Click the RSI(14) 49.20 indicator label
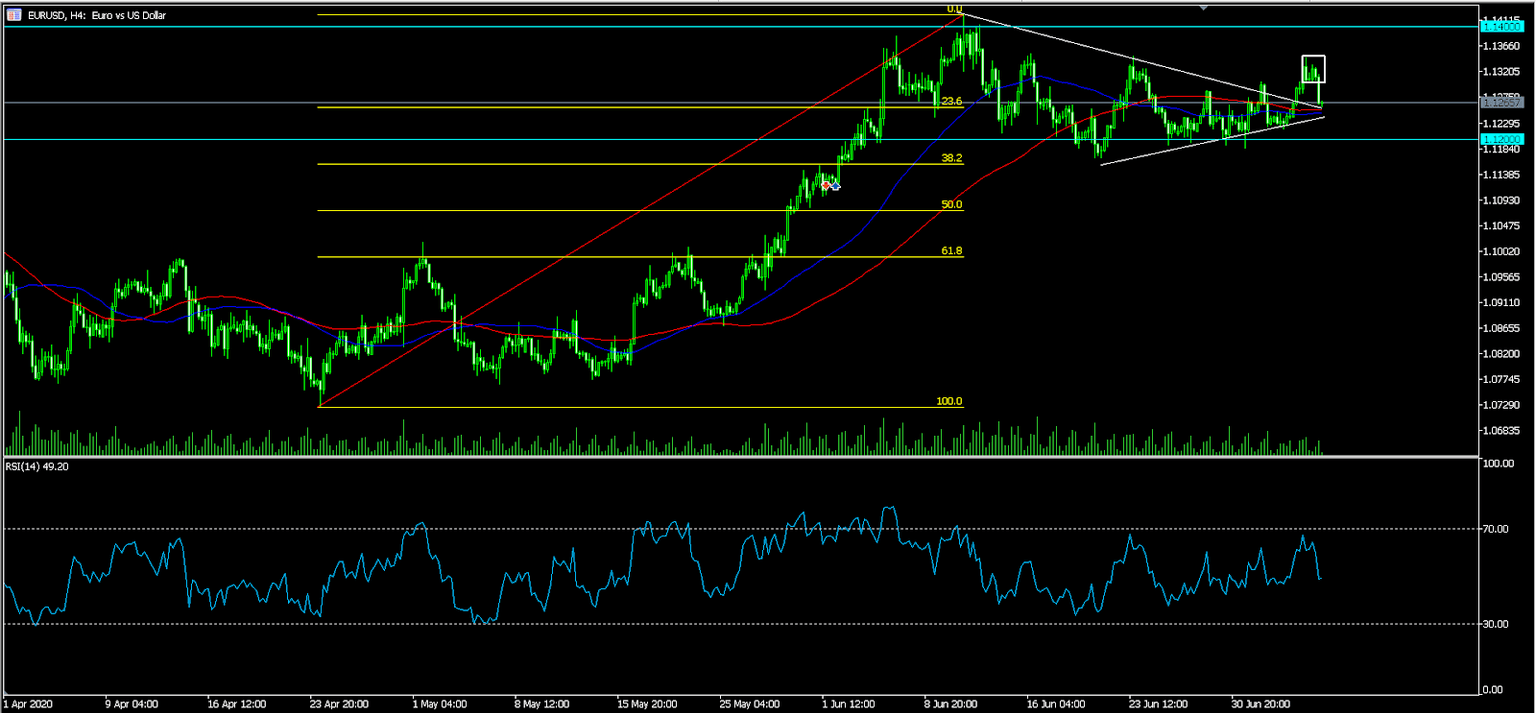The width and height of the screenshot is (1536, 713). tap(40, 464)
